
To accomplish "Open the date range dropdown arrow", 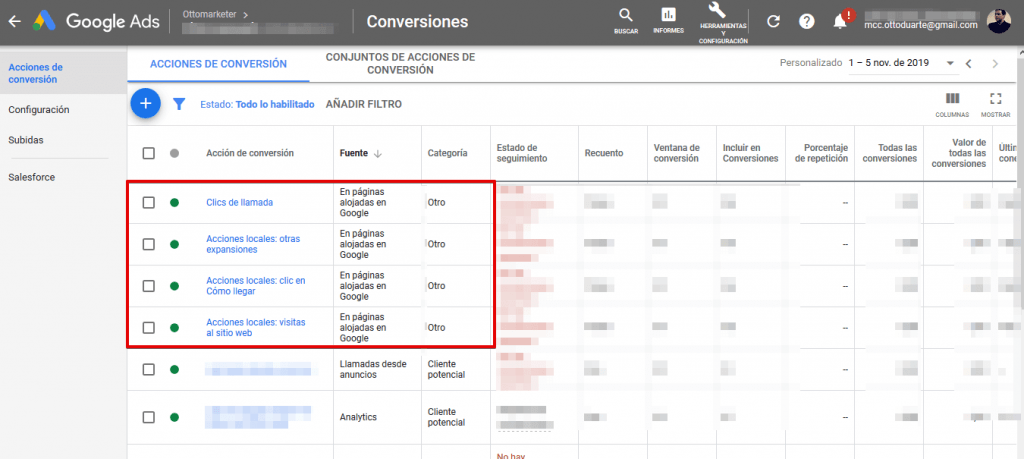I will pos(950,64).
